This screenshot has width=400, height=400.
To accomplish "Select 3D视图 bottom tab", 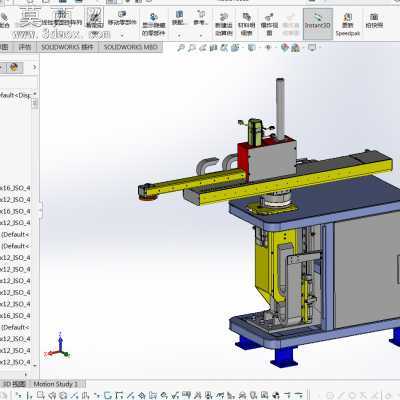I will coord(14,384).
